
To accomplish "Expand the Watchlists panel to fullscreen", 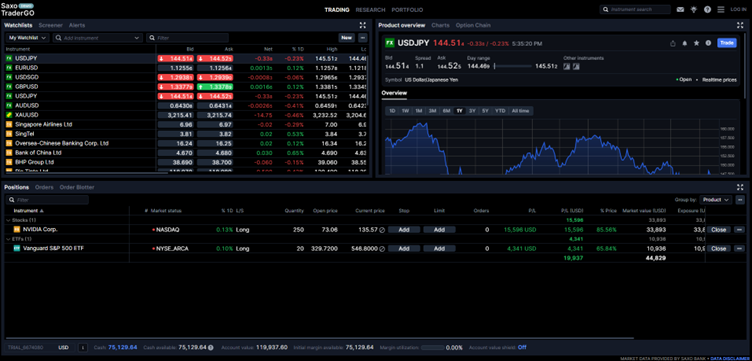I will pos(363,25).
